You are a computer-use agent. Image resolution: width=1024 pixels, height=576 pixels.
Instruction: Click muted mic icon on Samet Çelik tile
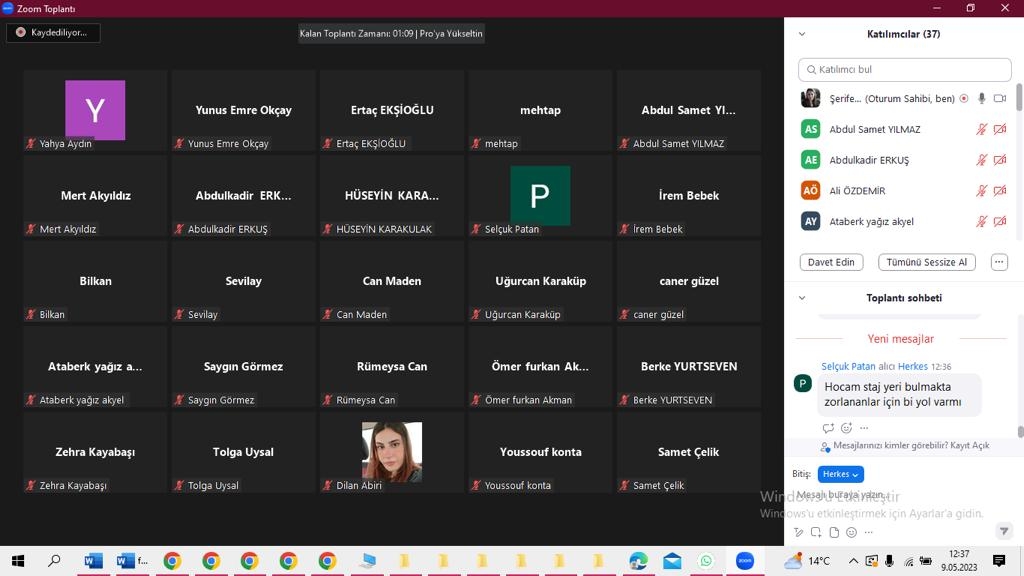click(x=624, y=485)
